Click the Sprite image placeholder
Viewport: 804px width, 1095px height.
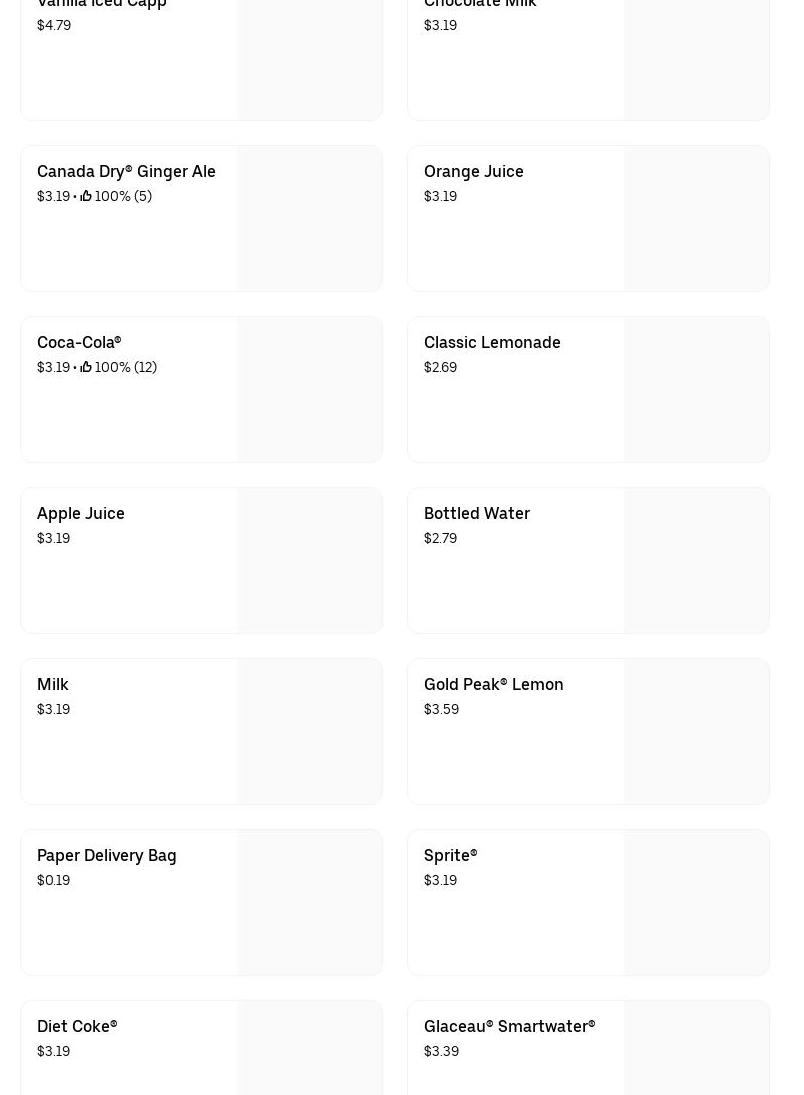696,903
